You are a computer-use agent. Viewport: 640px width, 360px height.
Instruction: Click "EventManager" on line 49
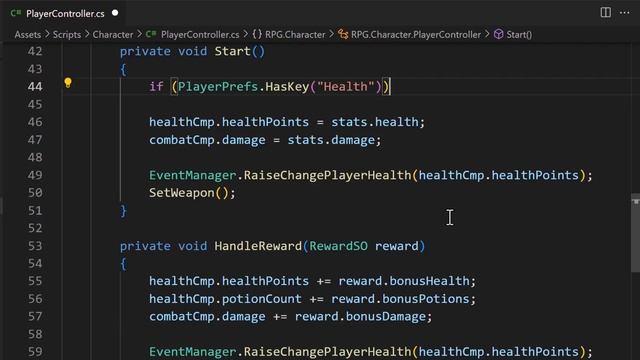coord(193,175)
